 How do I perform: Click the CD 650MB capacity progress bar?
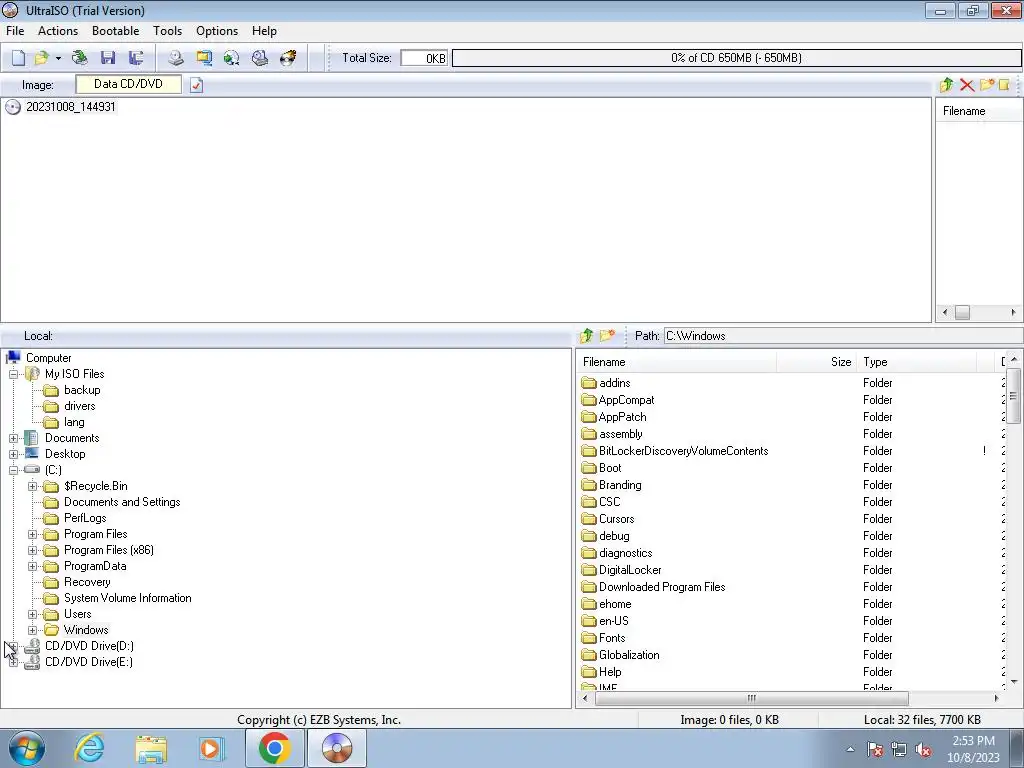click(x=737, y=58)
